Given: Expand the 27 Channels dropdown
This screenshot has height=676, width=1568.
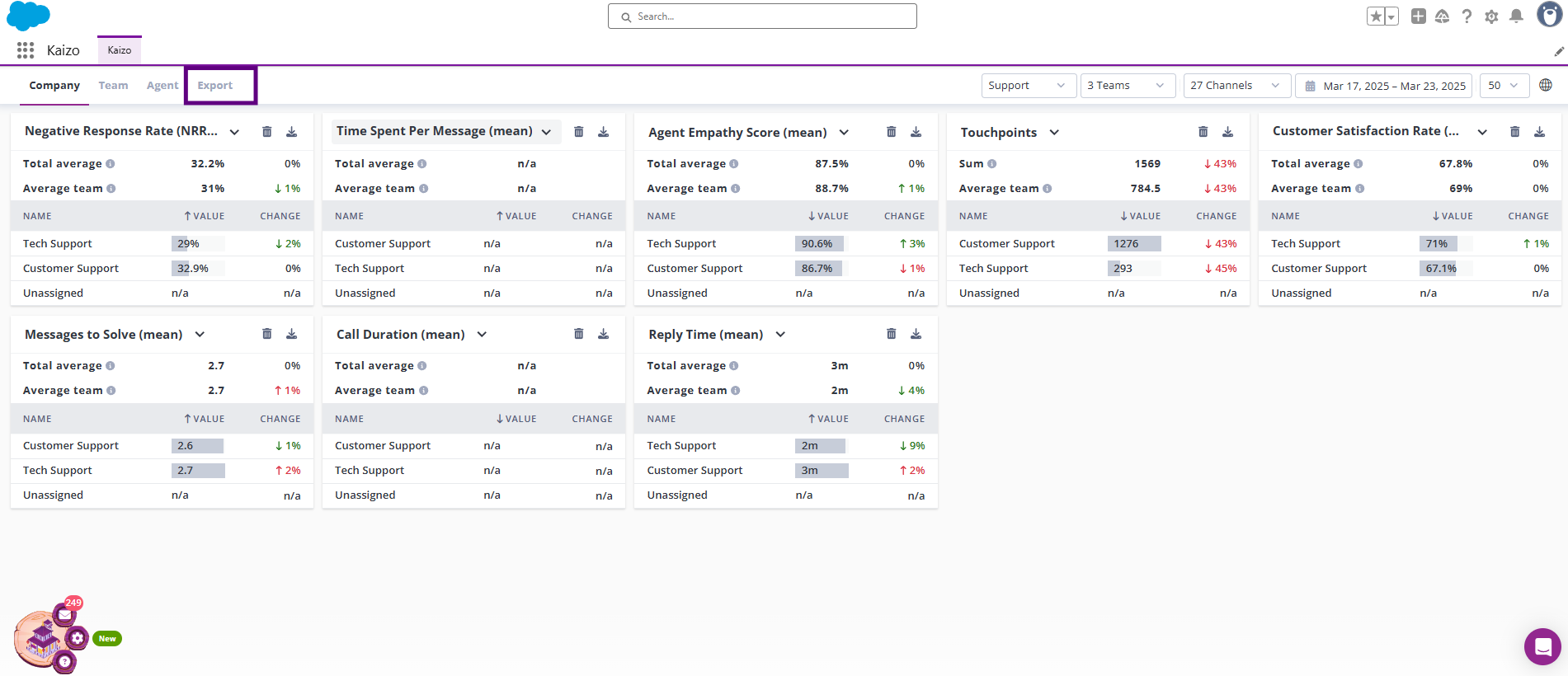Looking at the screenshot, I should (1235, 86).
